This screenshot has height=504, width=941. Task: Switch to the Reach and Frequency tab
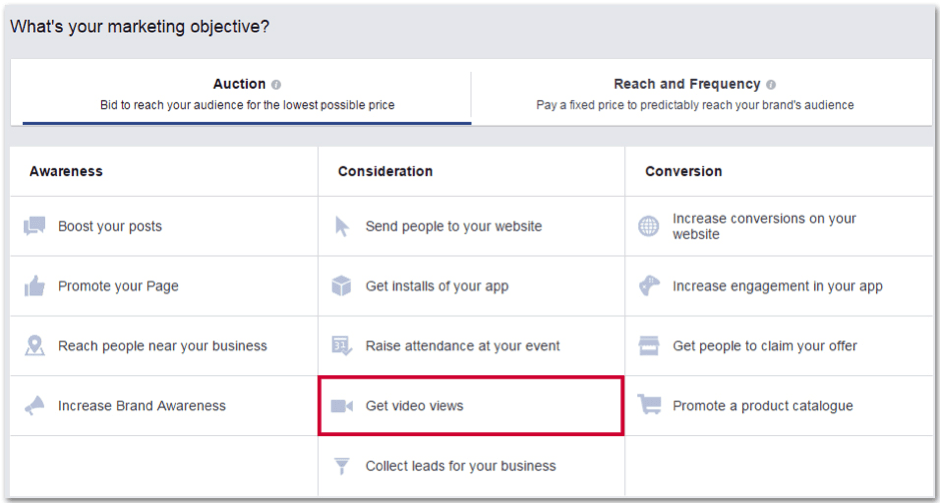695,94
